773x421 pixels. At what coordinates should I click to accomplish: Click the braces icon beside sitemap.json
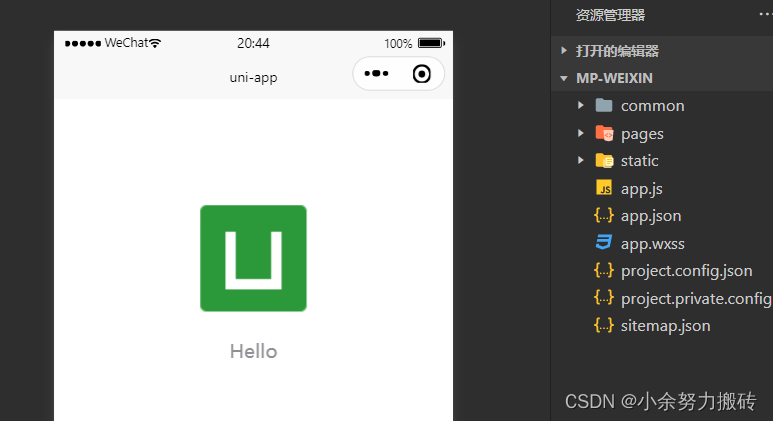pyautogui.click(x=604, y=325)
